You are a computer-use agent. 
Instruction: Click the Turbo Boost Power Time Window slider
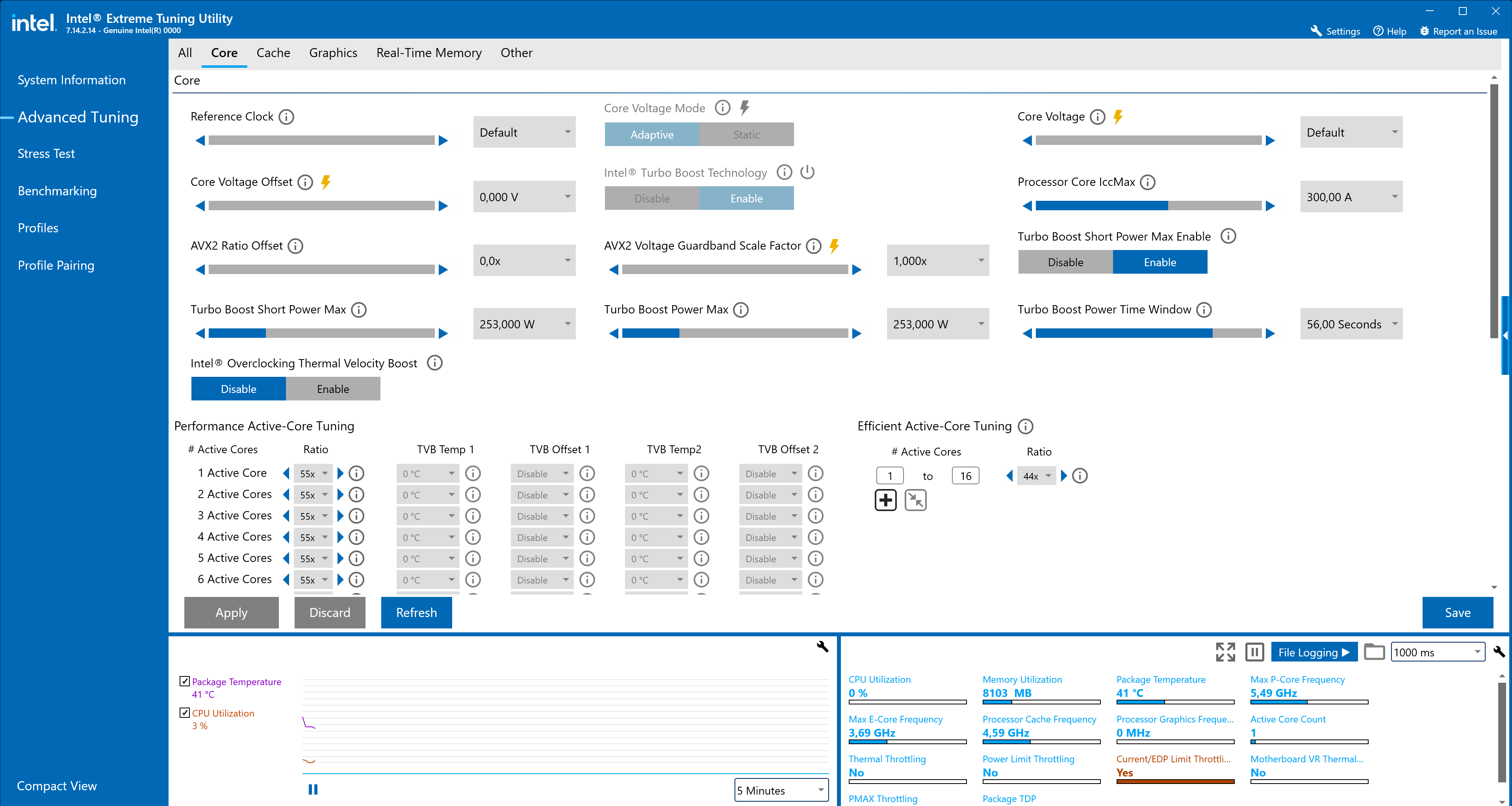click(1148, 333)
